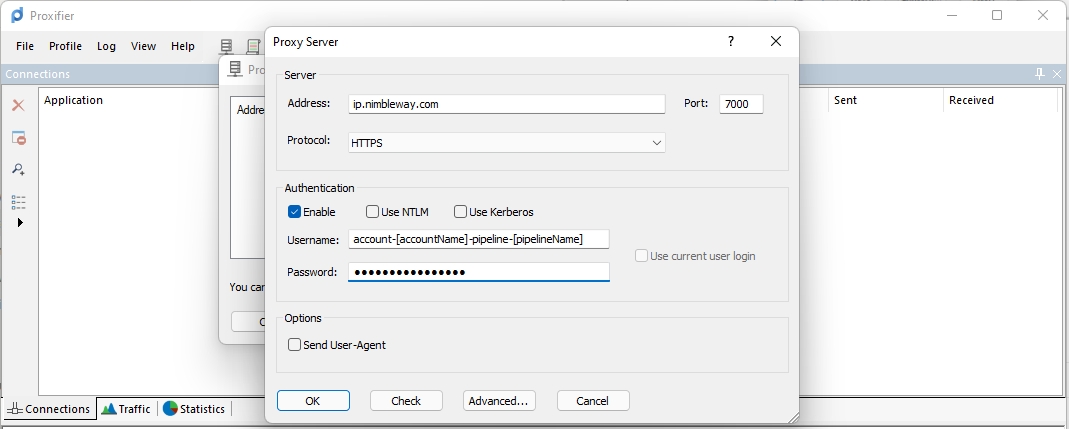Open the Profile menu
This screenshot has width=1069, height=429.
tap(65, 46)
